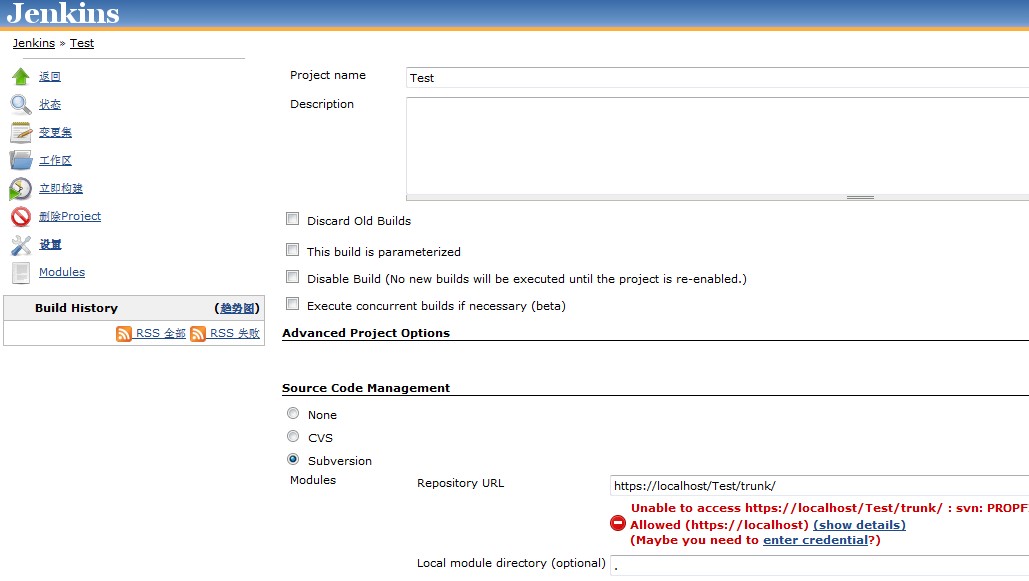Click the Description text area
1029x581 pixels.
click(x=717, y=146)
